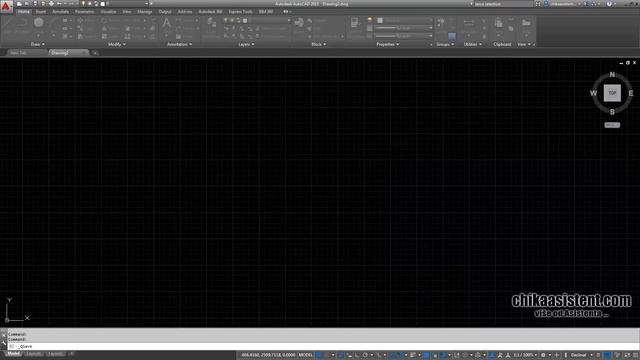Select the Text tool (large A icon)
640x360 pixels.
(x=167, y=23)
